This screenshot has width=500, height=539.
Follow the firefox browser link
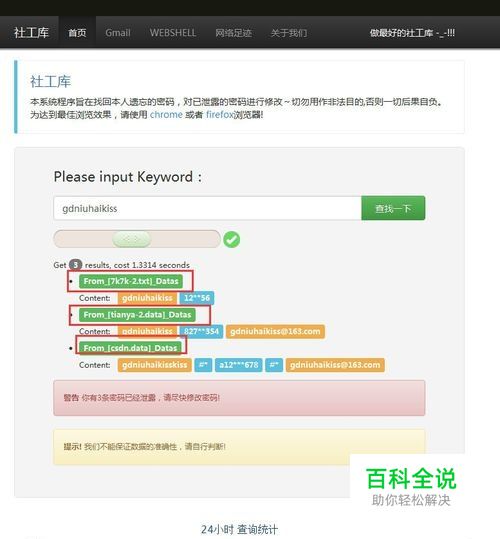pyautogui.click(x=220, y=114)
